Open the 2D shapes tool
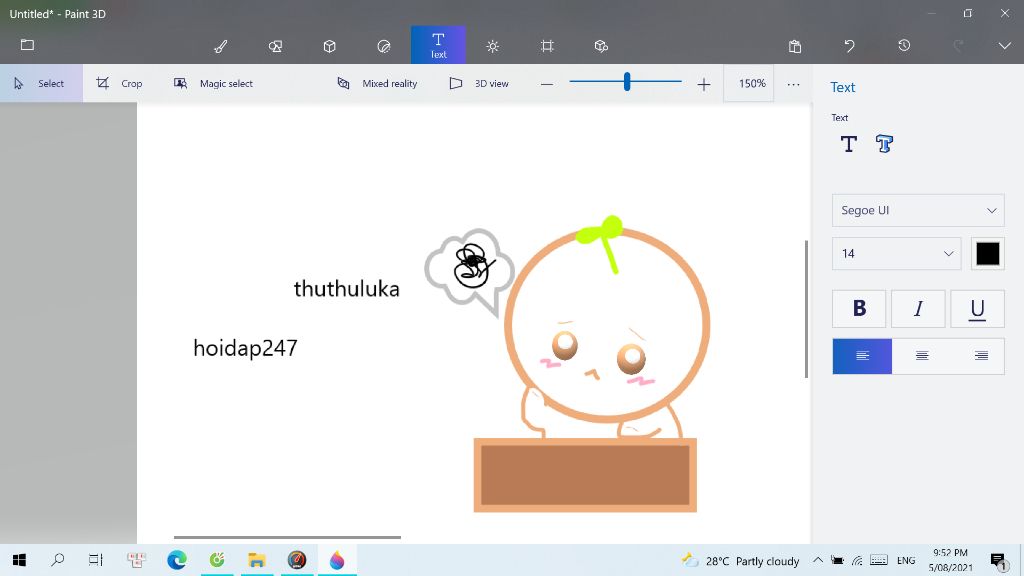 click(x=275, y=46)
